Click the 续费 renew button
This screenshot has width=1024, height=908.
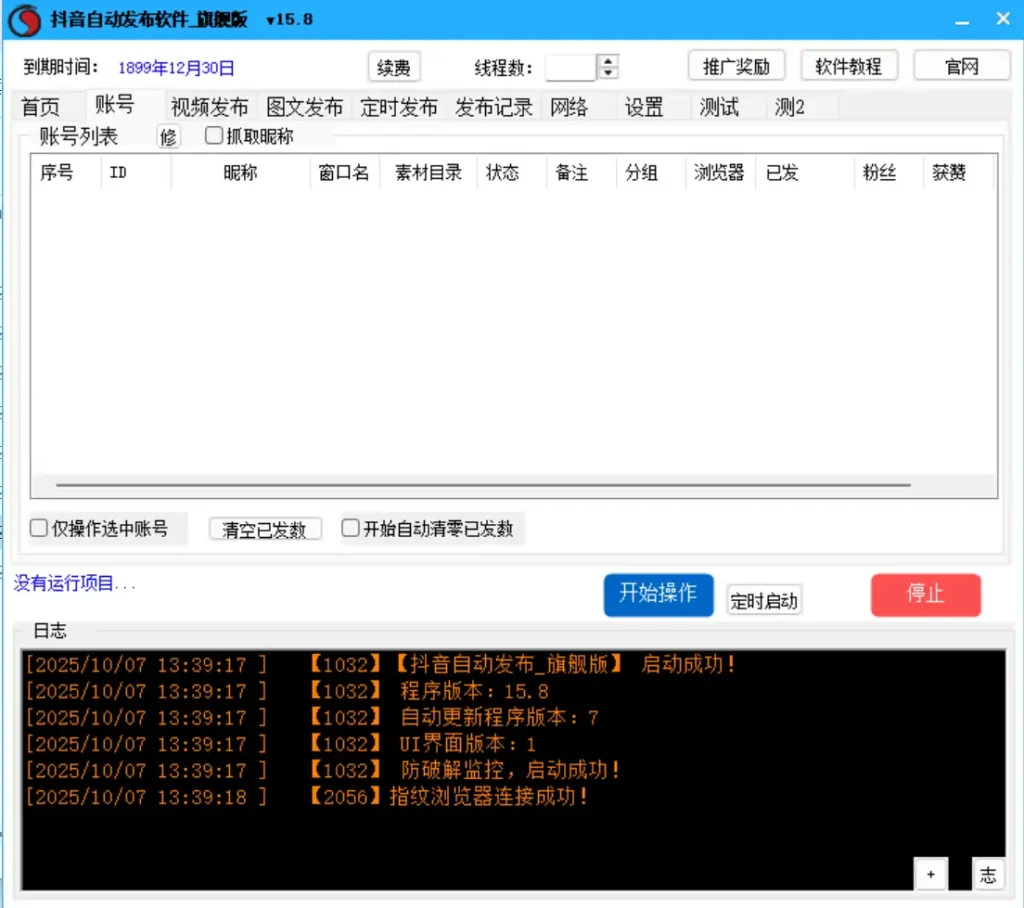click(394, 67)
